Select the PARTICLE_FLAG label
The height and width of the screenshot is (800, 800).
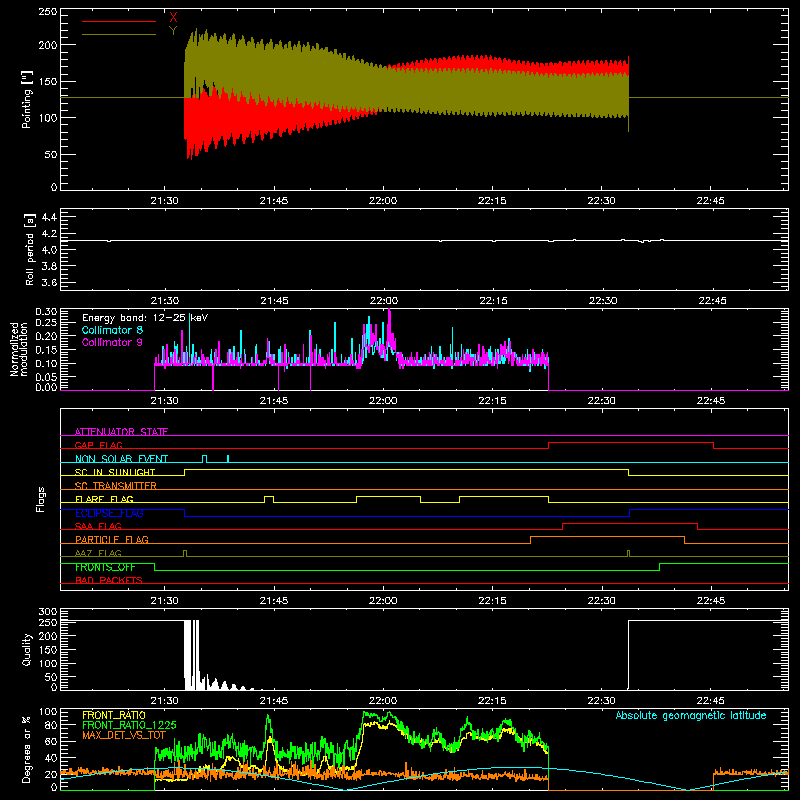tap(112, 539)
